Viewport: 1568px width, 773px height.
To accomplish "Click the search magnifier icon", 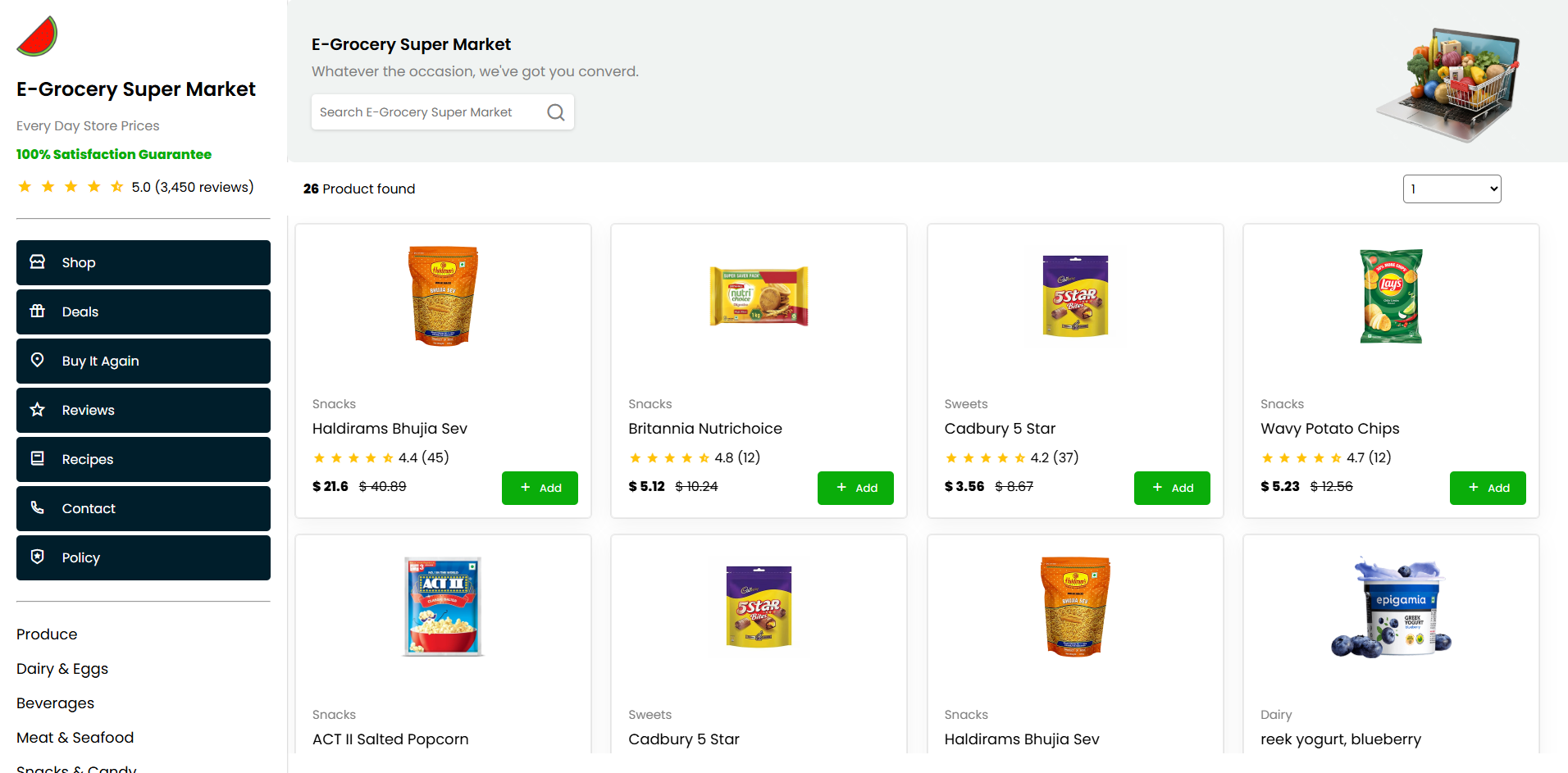I will click(556, 112).
